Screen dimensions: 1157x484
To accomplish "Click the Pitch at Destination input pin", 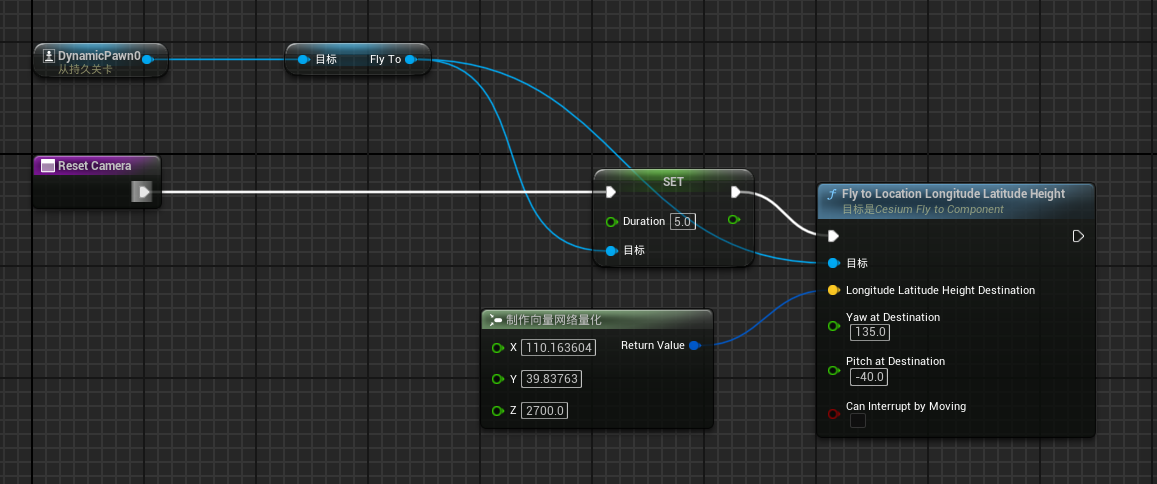I will (x=834, y=370).
